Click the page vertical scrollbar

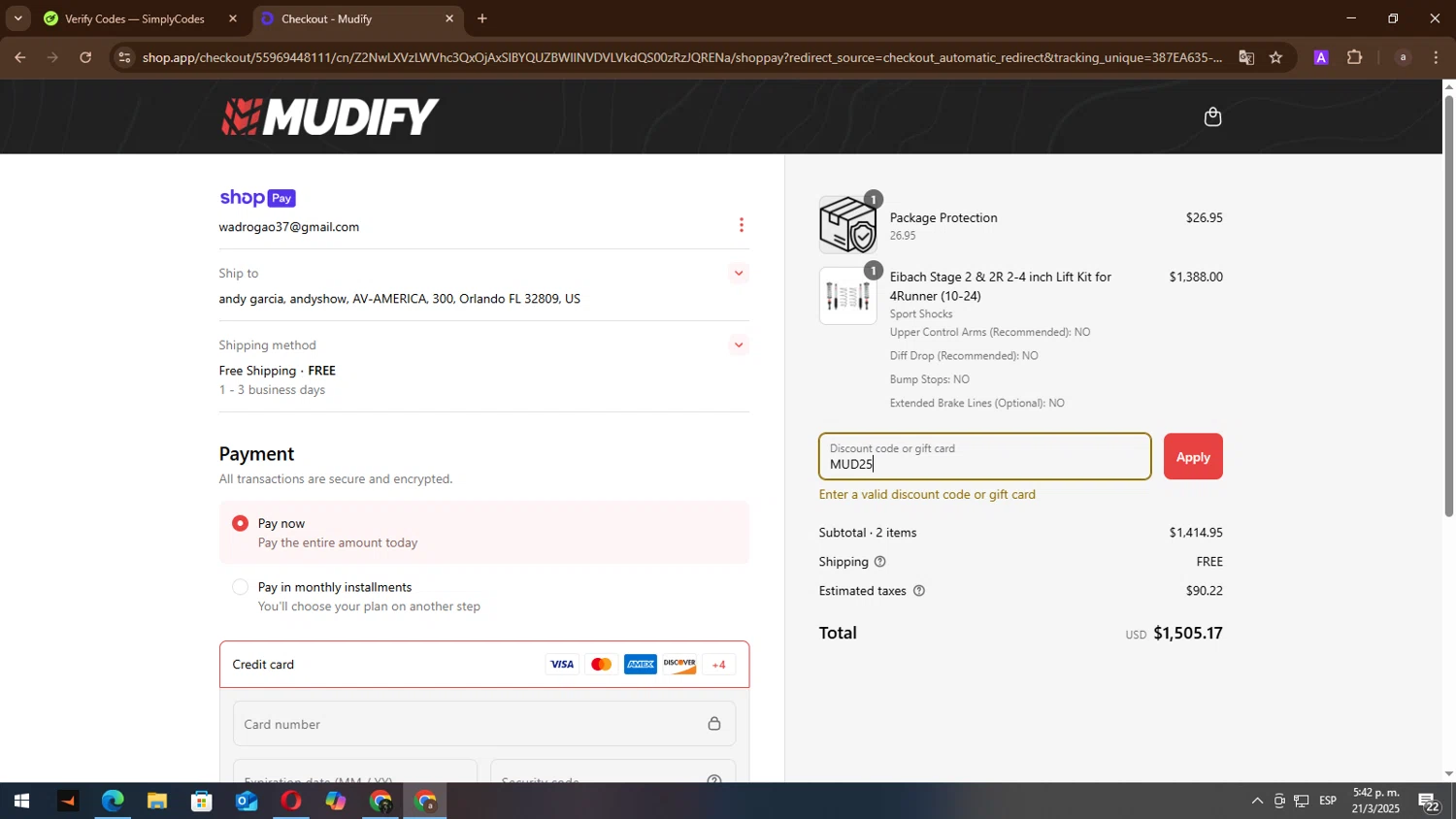[1449, 308]
